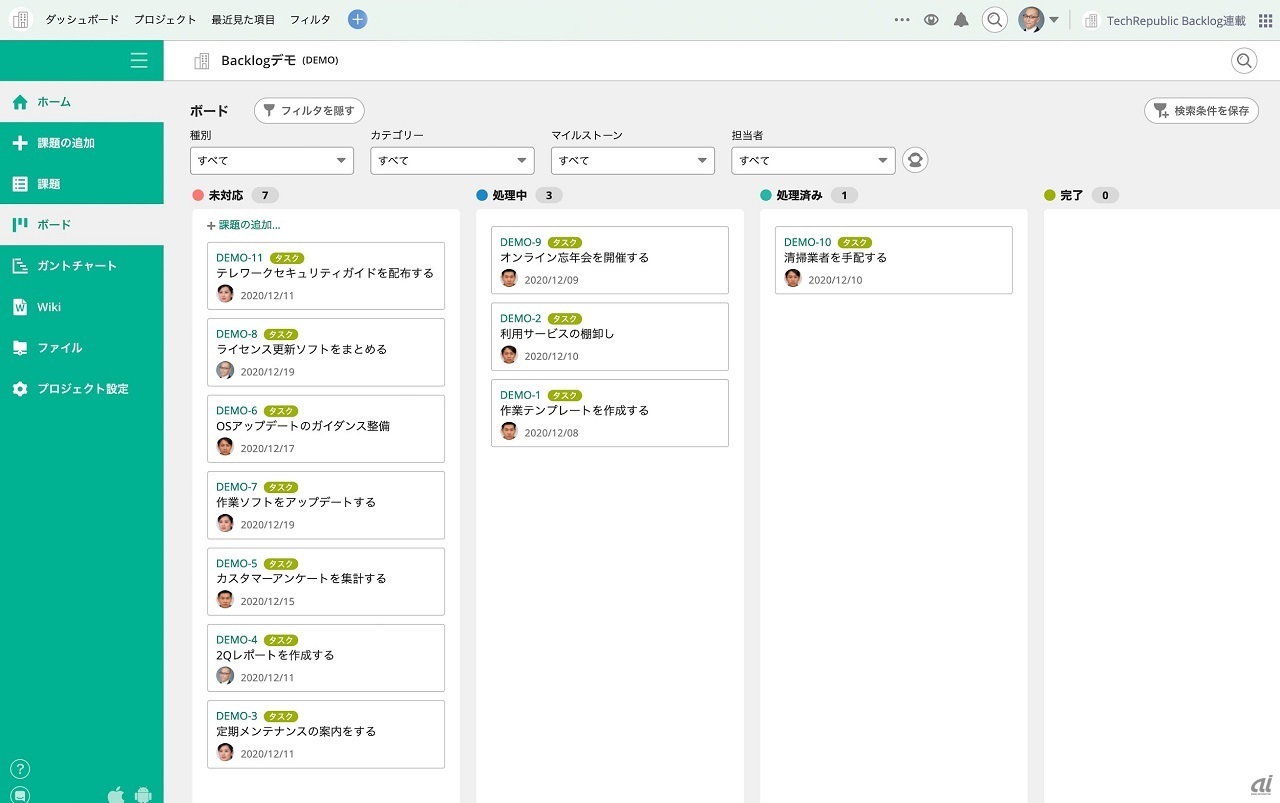The image size is (1280, 803).
Task: Click assignee avatar on DEMO-2 card
Action: [509, 355]
